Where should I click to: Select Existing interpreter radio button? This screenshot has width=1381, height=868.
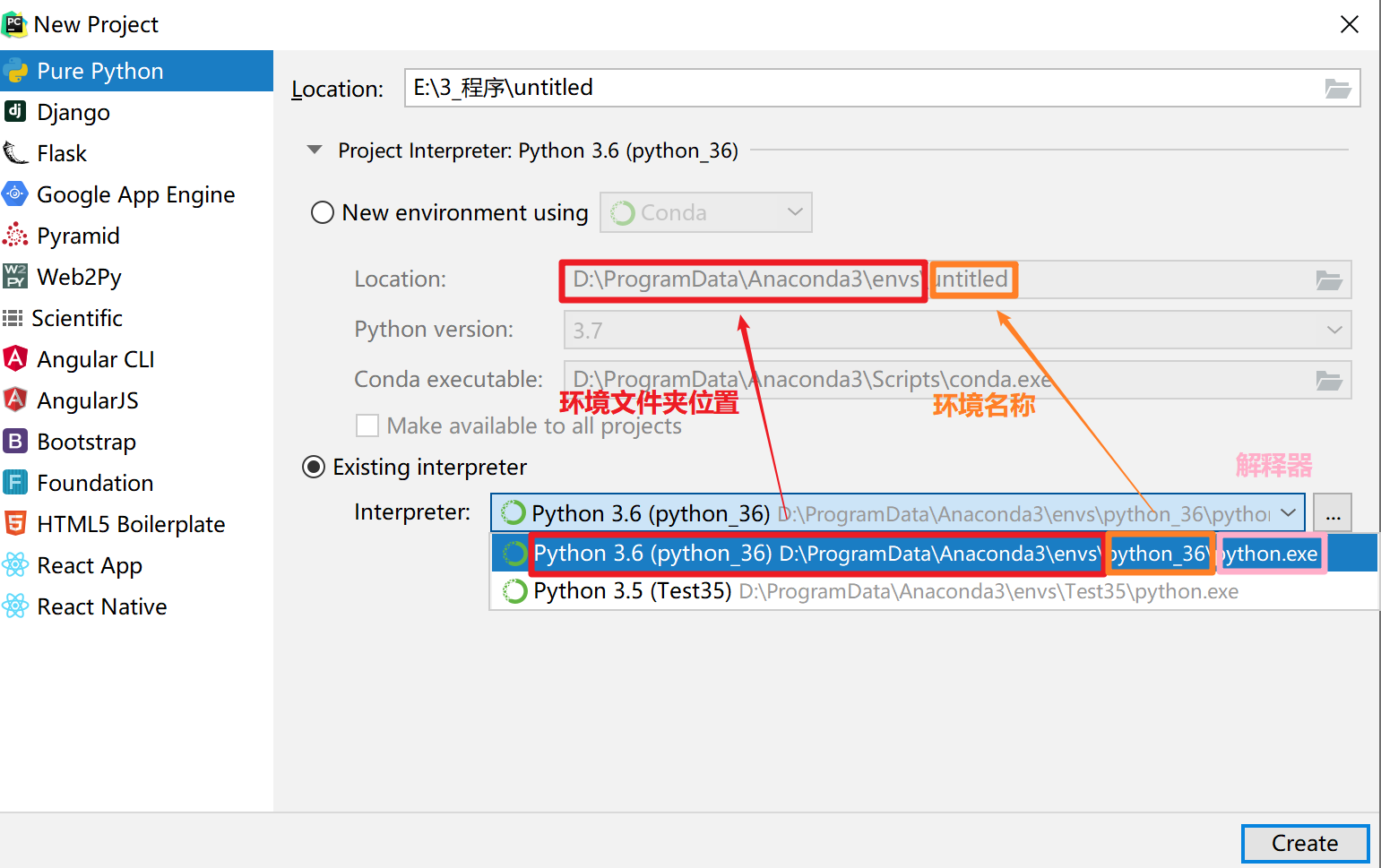[x=314, y=467]
